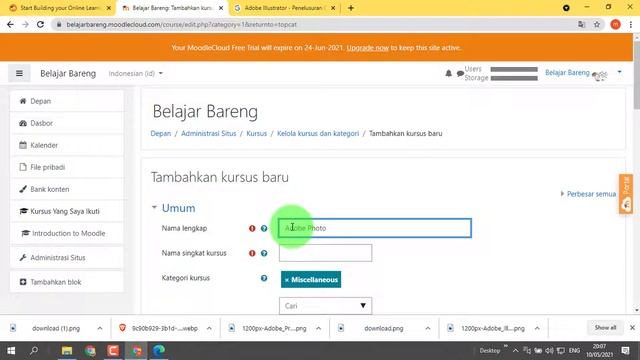Open the Indonesian (id) language dropdown

point(136,73)
